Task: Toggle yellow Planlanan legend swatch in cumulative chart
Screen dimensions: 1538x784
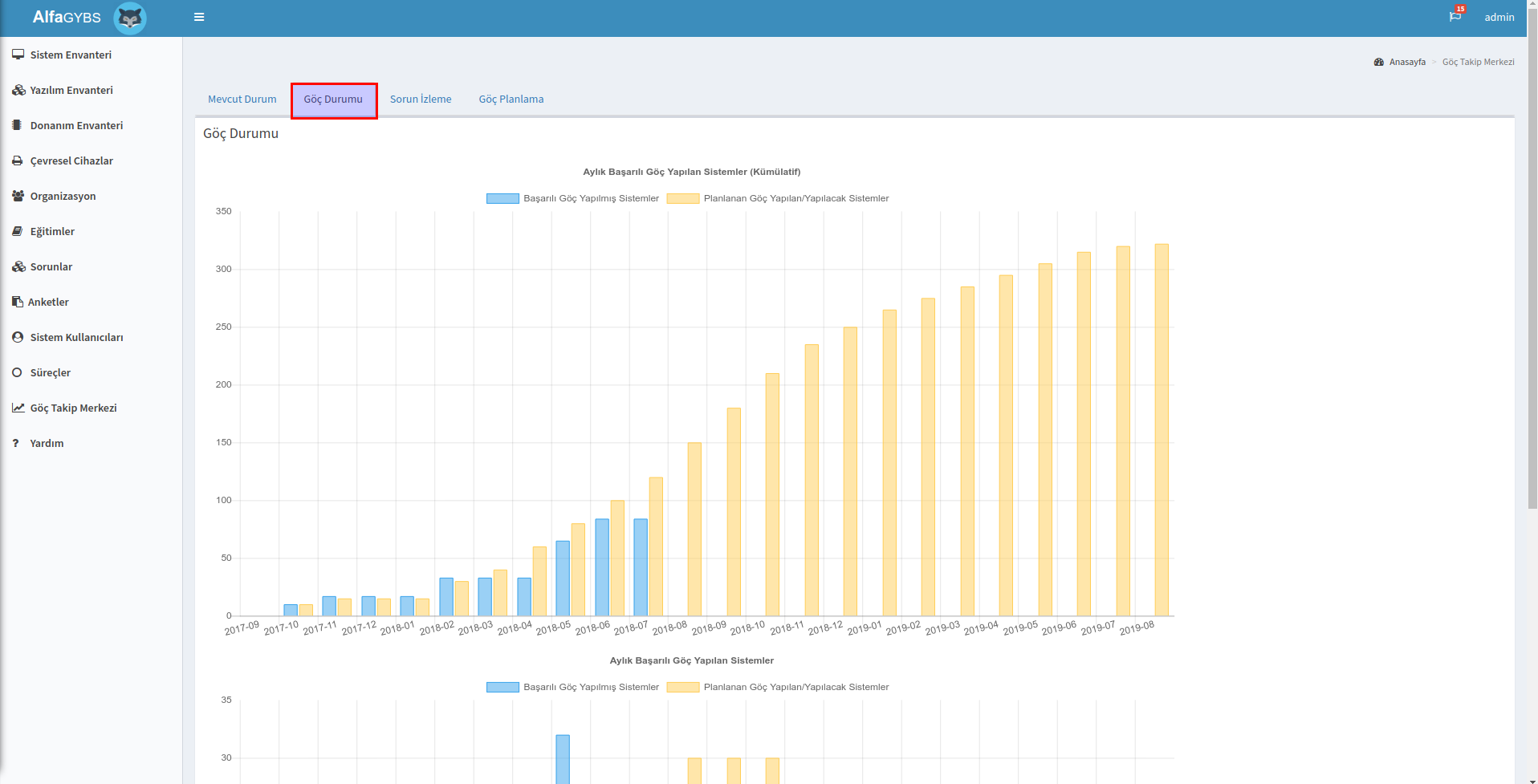Action: coord(683,198)
